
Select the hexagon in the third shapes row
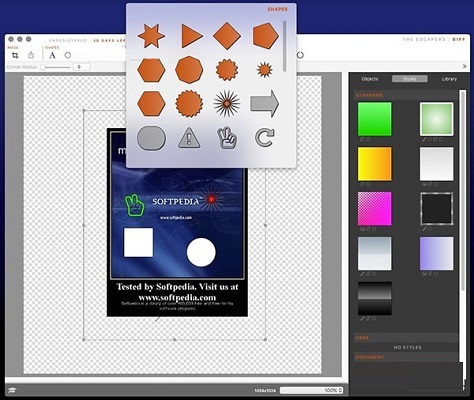tap(151, 104)
